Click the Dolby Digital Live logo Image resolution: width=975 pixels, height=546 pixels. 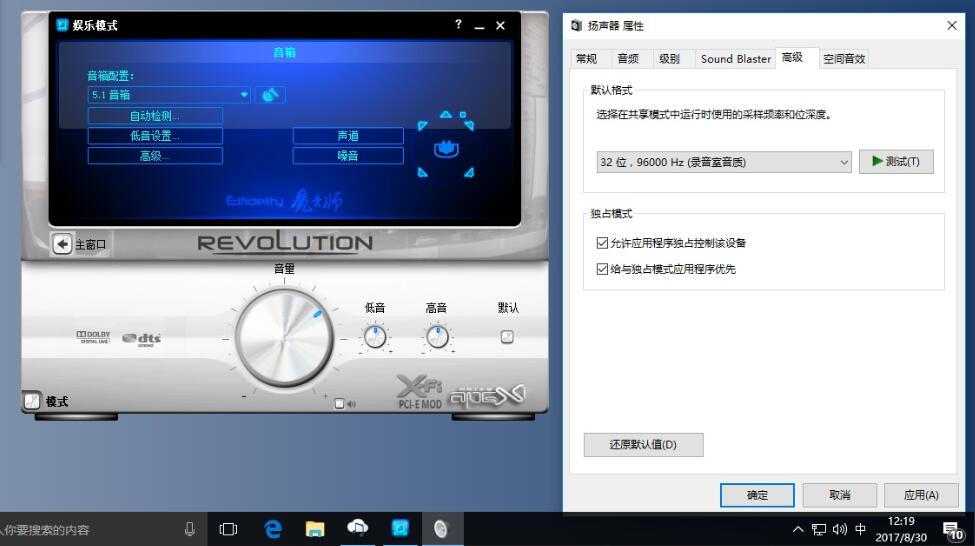coord(91,337)
